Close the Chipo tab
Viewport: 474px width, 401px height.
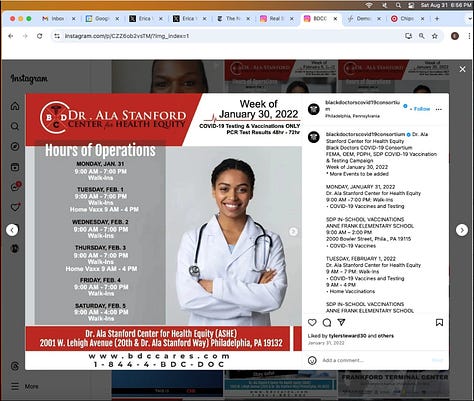pyautogui.click(x=422, y=19)
